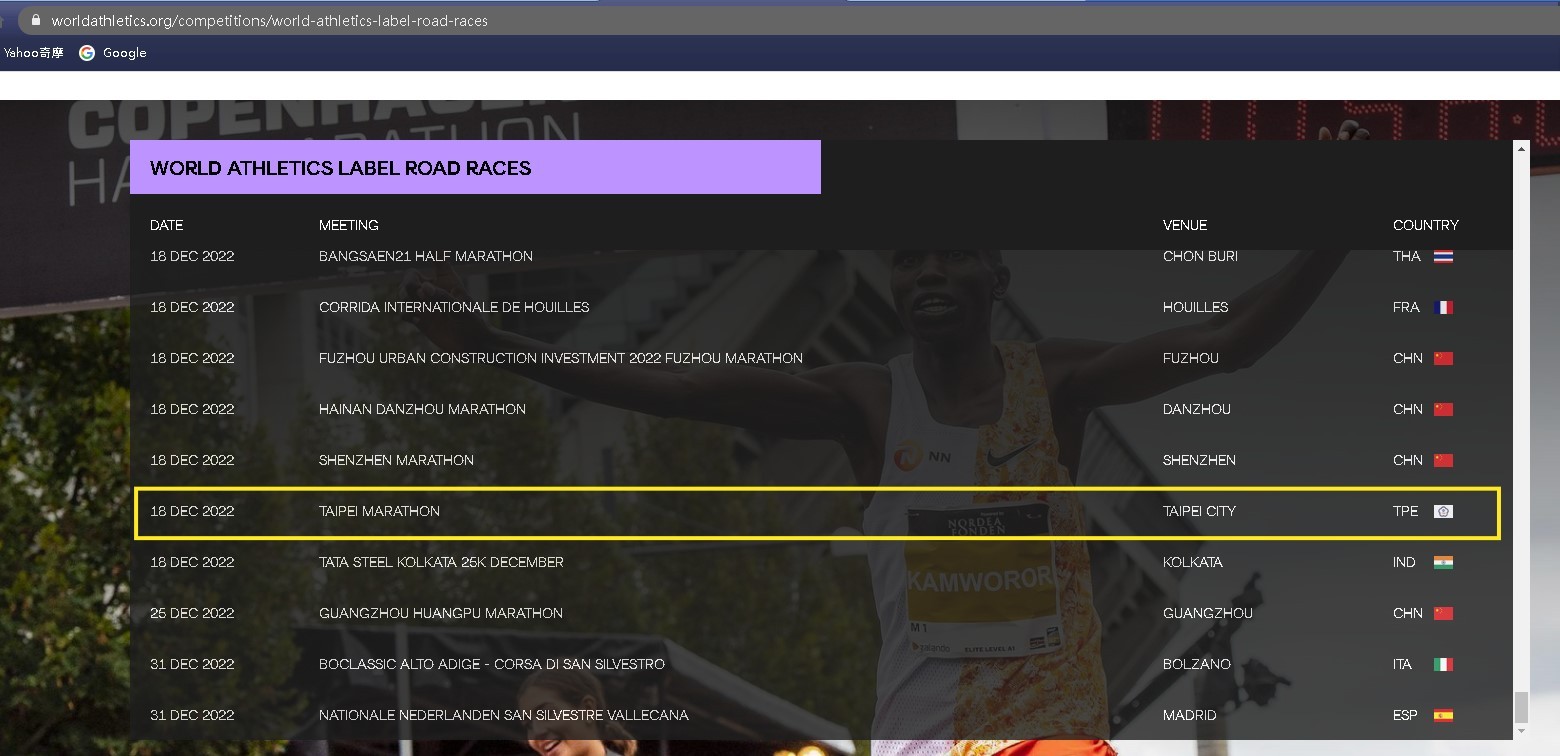
Task: Click the worldathletics.org URL in address bar
Action: click(x=270, y=20)
